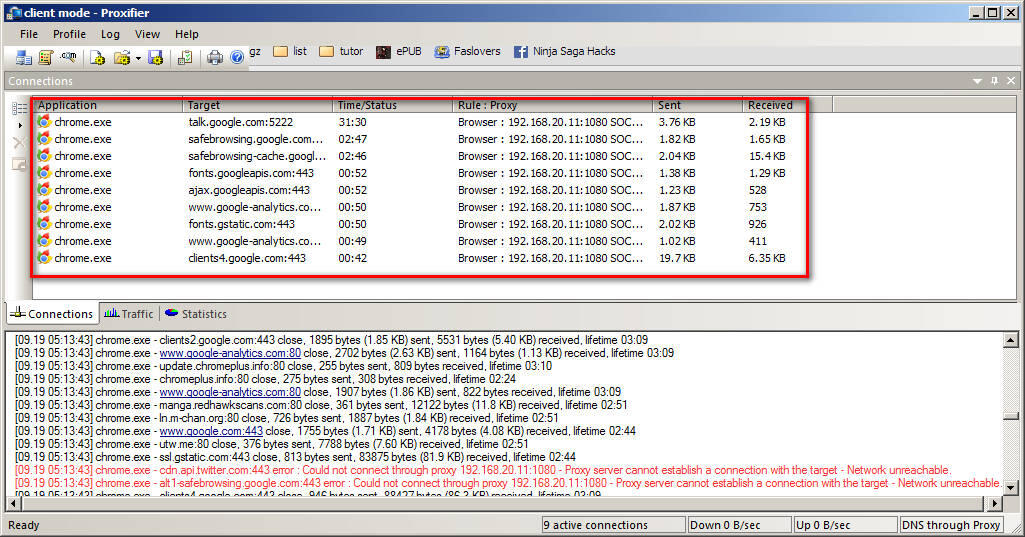Sort by the Sent column header

pos(697,105)
